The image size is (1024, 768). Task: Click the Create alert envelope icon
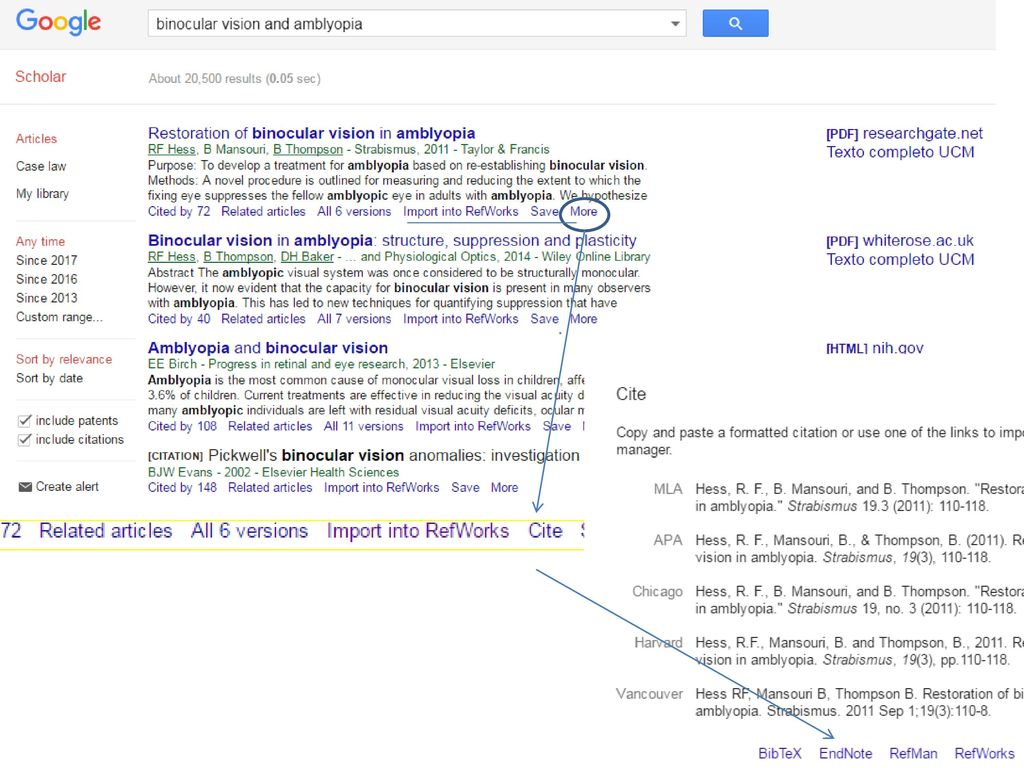(25, 487)
